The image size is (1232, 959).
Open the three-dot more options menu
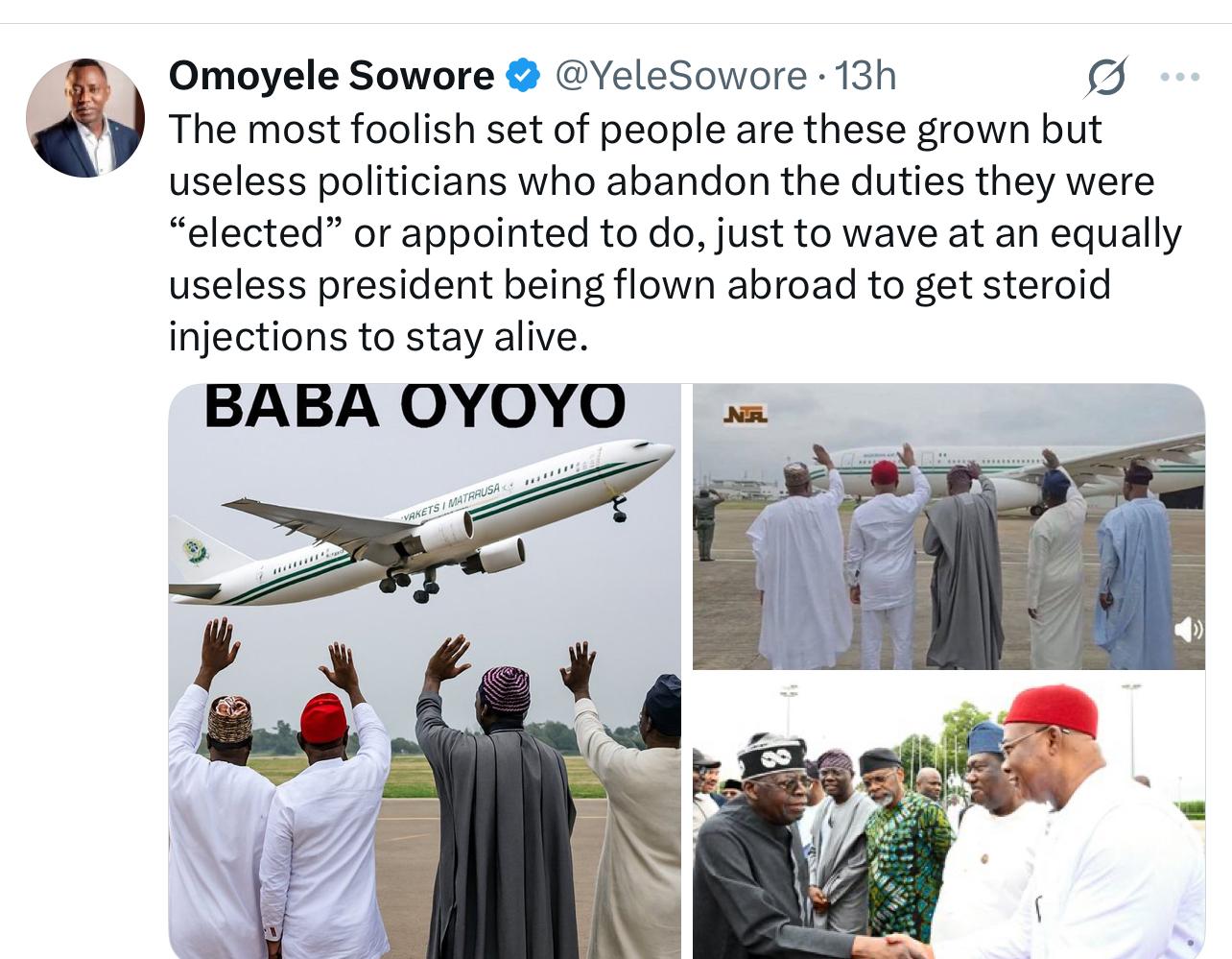(1180, 77)
